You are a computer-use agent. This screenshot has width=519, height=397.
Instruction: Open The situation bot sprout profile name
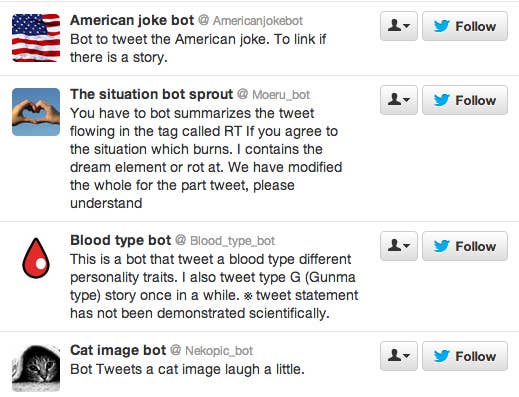(x=151, y=95)
